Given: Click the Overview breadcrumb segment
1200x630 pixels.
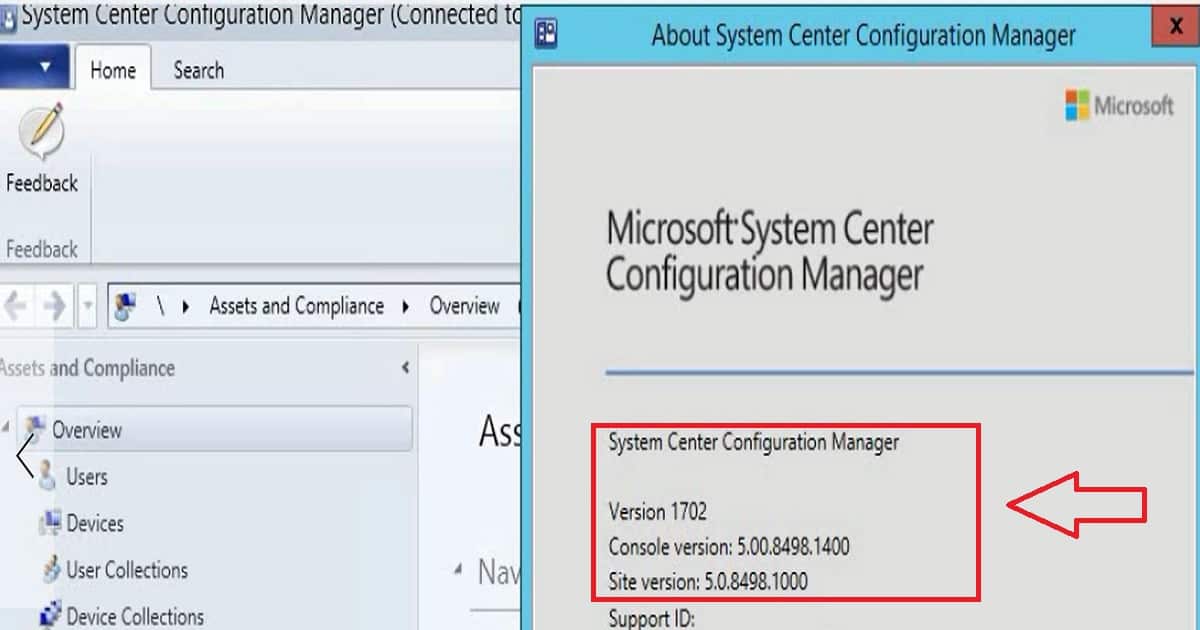Looking at the screenshot, I should pos(464,306).
